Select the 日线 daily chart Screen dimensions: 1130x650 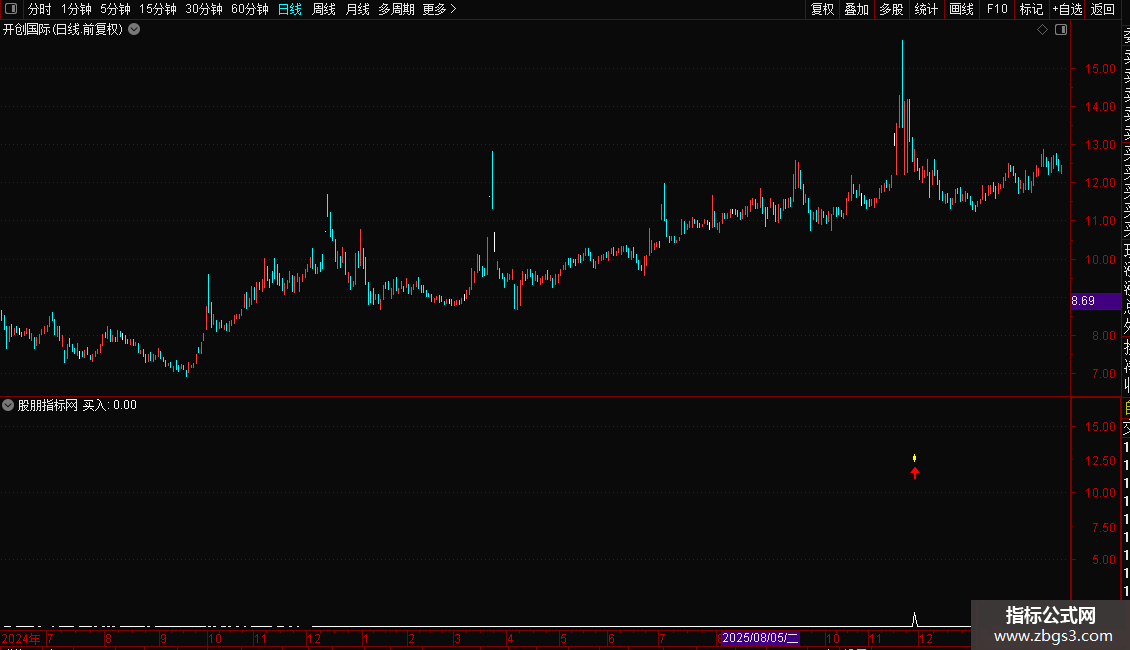pyautogui.click(x=290, y=9)
